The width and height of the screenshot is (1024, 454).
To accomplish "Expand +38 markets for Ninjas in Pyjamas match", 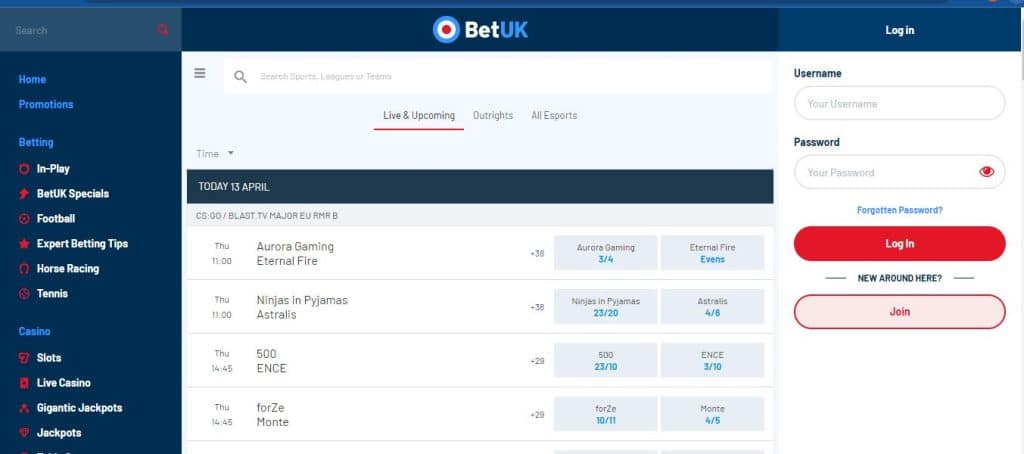I will [x=537, y=307].
